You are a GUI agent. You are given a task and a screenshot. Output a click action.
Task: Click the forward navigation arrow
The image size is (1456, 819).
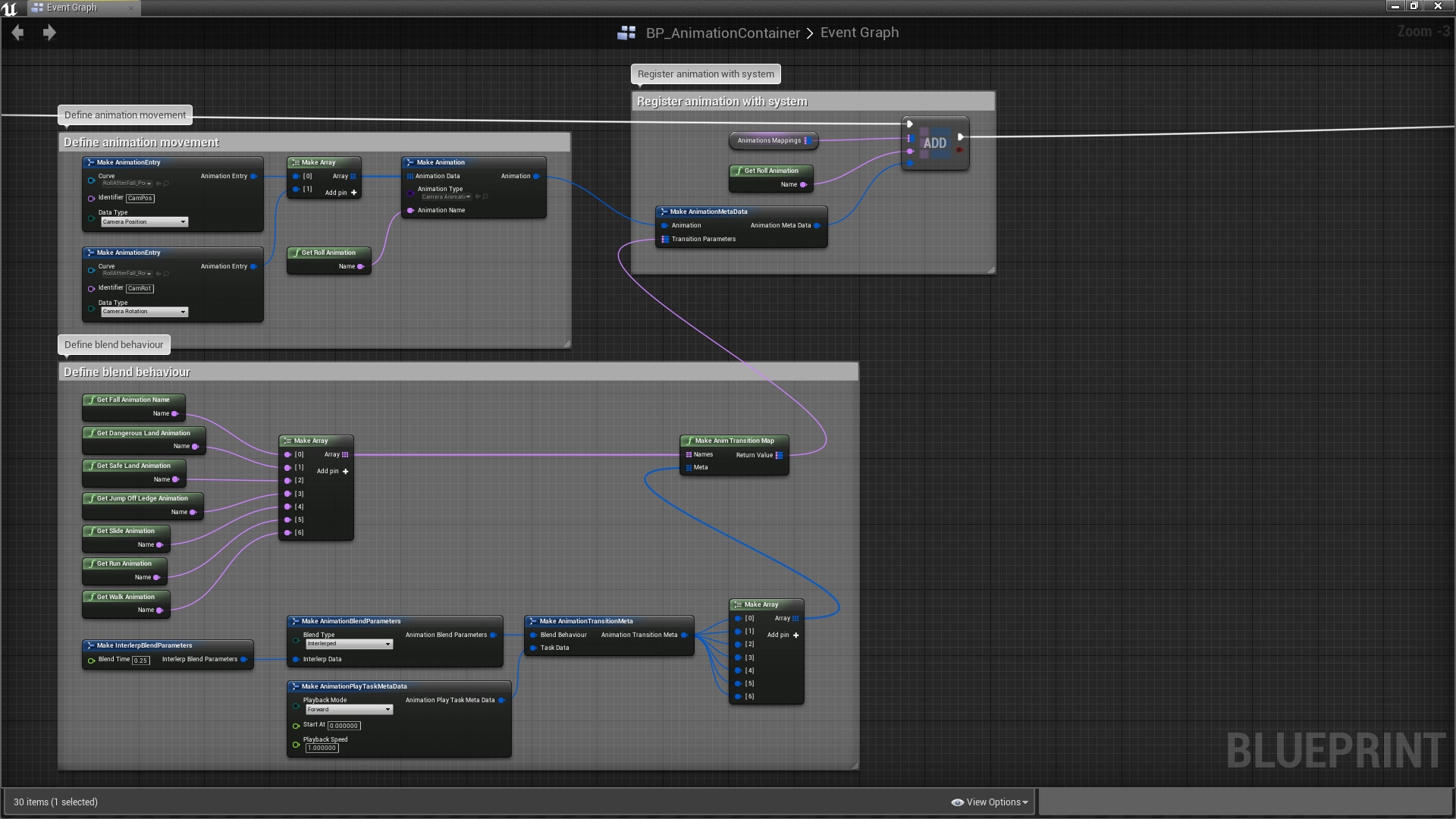[49, 33]
